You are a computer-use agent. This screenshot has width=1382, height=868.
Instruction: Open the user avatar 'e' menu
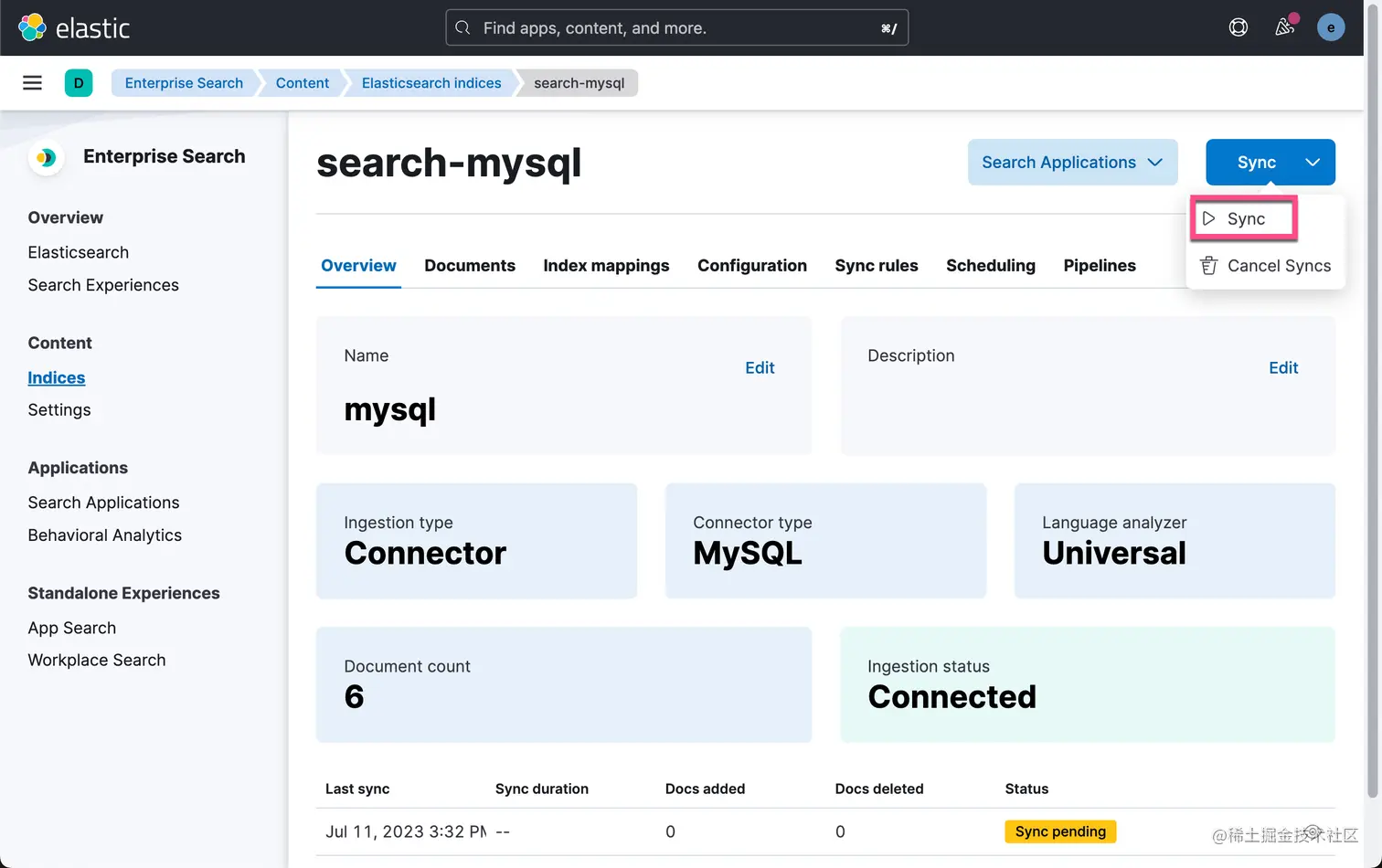click(1331, 27)
